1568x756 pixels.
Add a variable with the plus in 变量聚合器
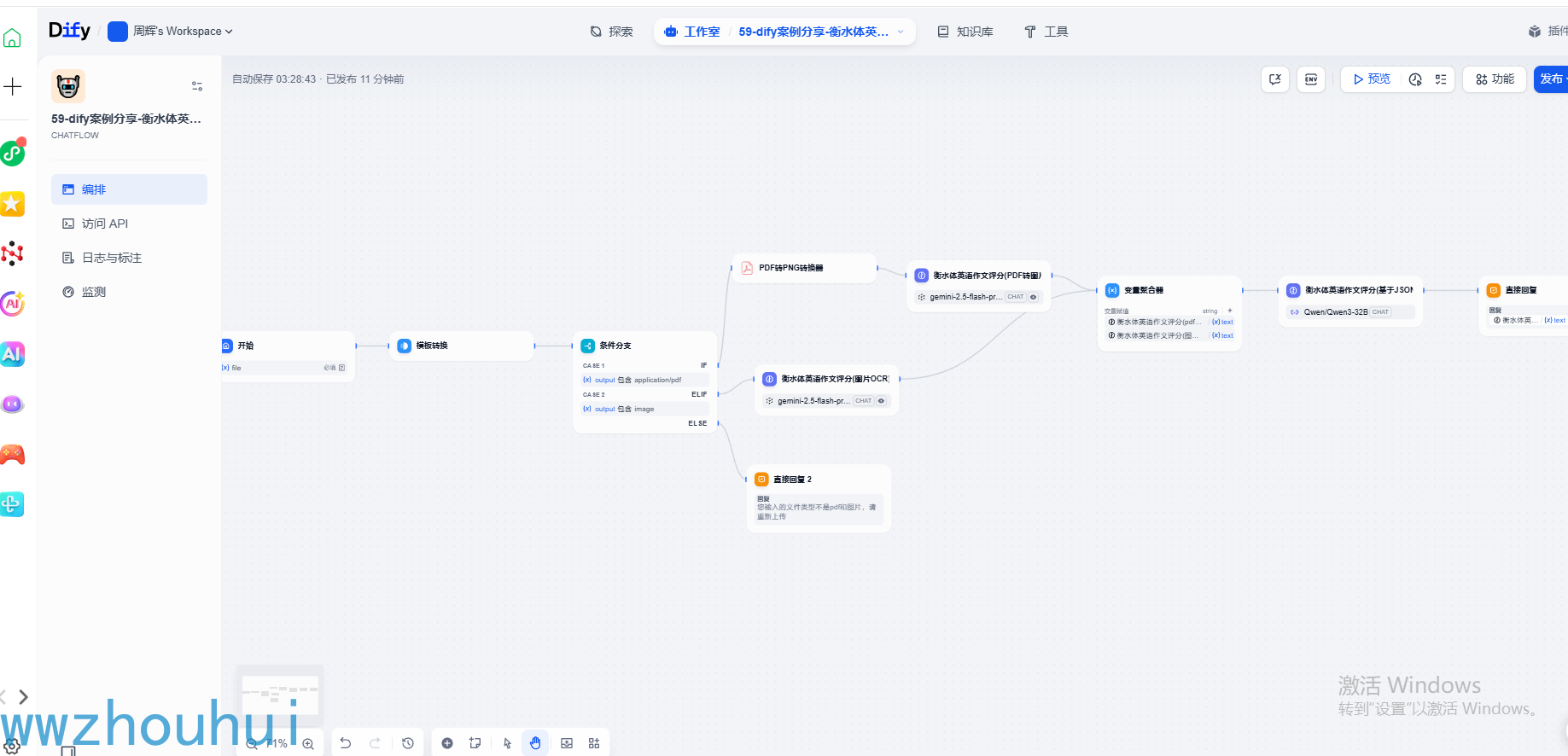(1230, 311)
